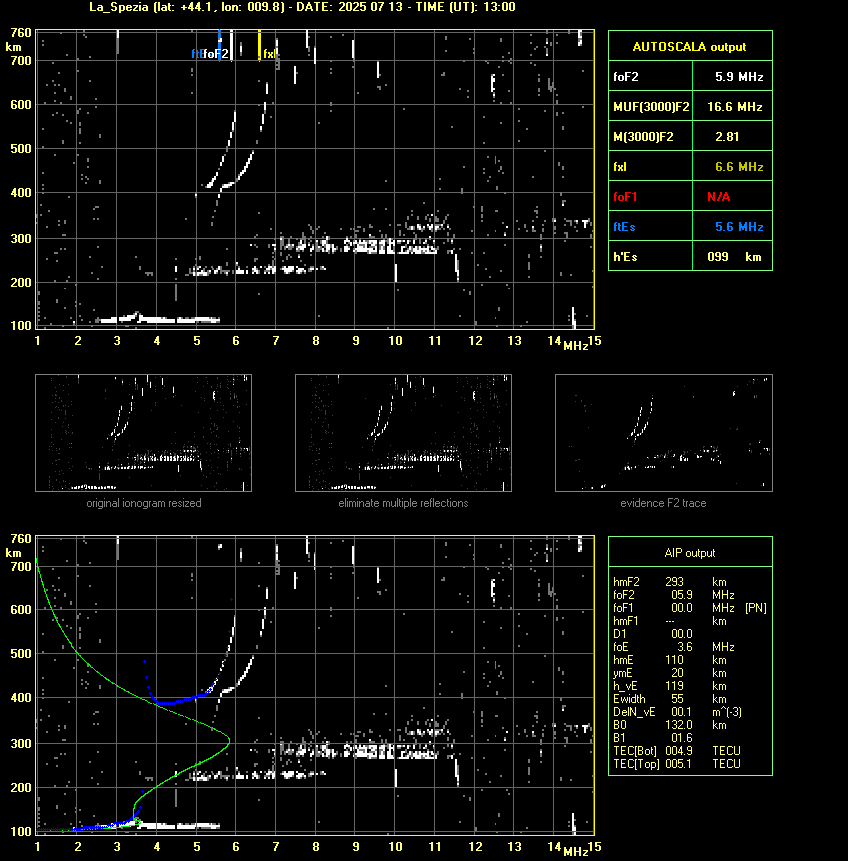This screenshot has height=861, width=848.
Task: Click the 'ymE 20 km' row
Action: pyautogui.click(x=670, y=673)
